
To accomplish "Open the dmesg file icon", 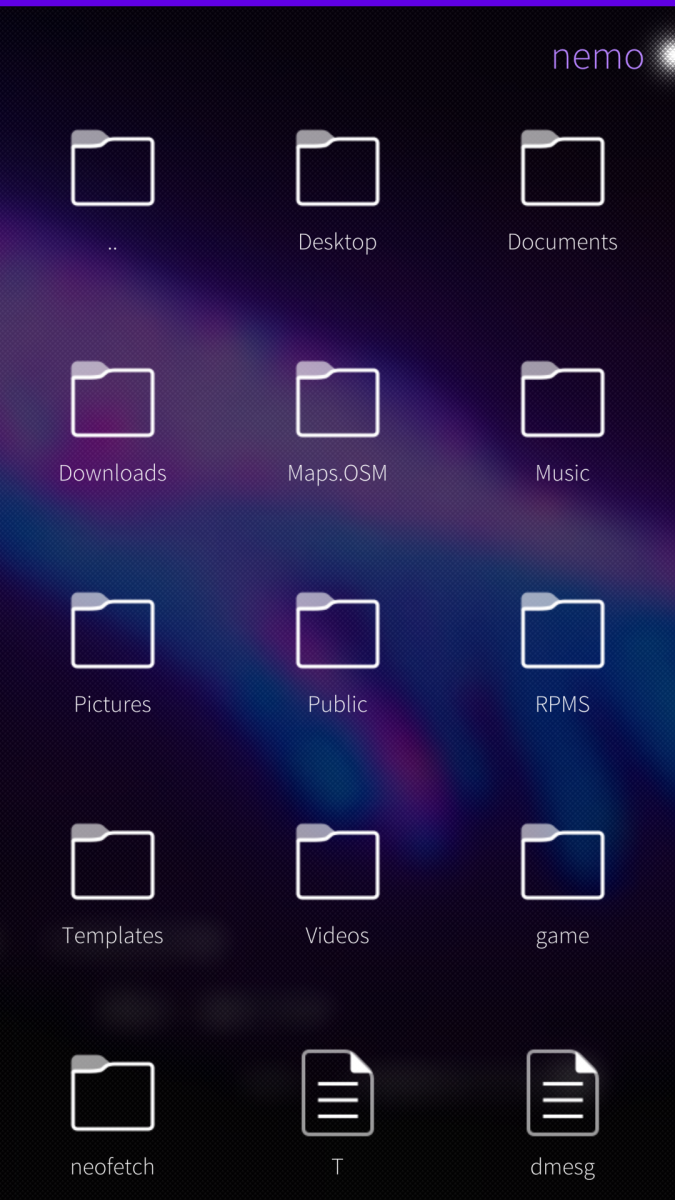I will tap(562, 1093).
